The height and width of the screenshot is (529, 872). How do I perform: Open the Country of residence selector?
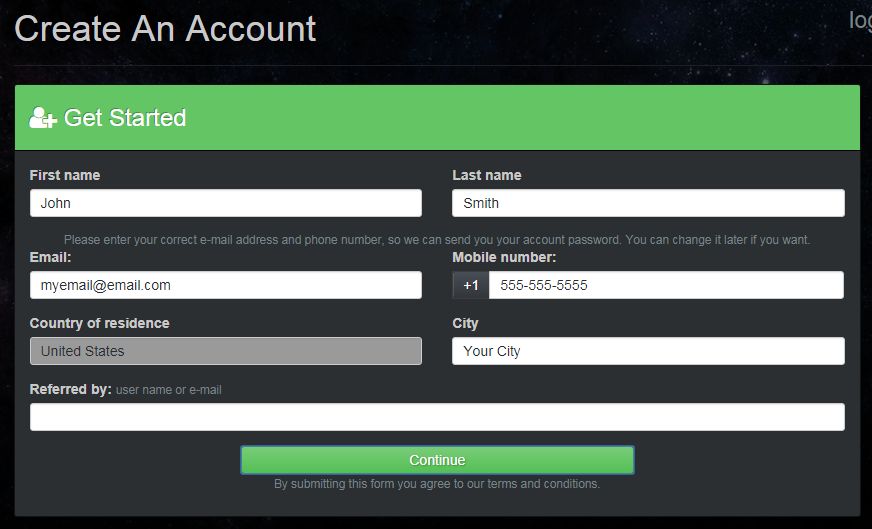point(226,351)
